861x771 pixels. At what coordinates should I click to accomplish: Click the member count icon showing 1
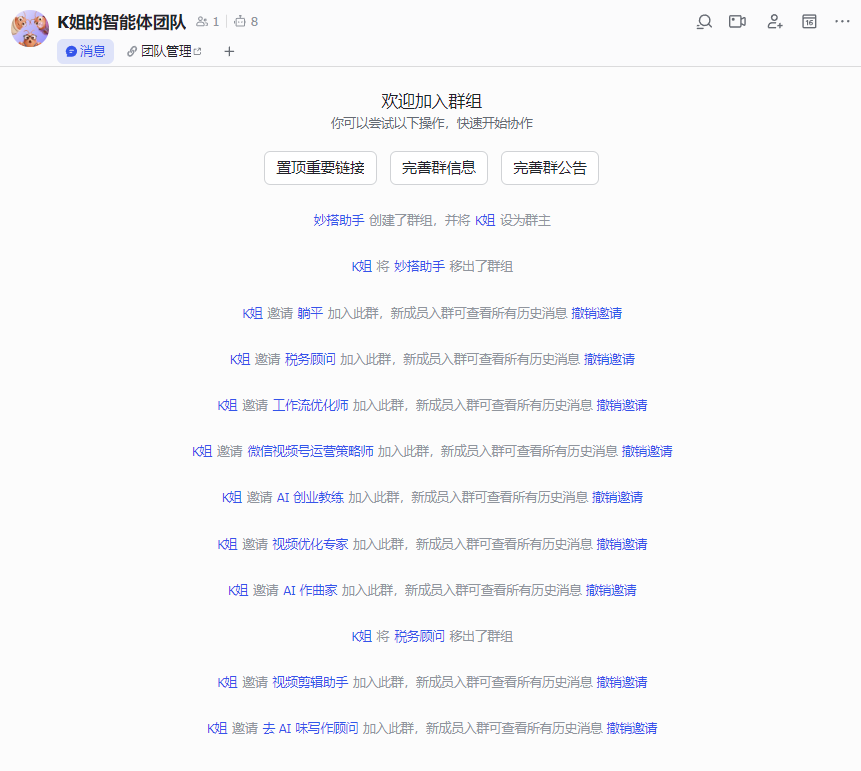[201, 21]
